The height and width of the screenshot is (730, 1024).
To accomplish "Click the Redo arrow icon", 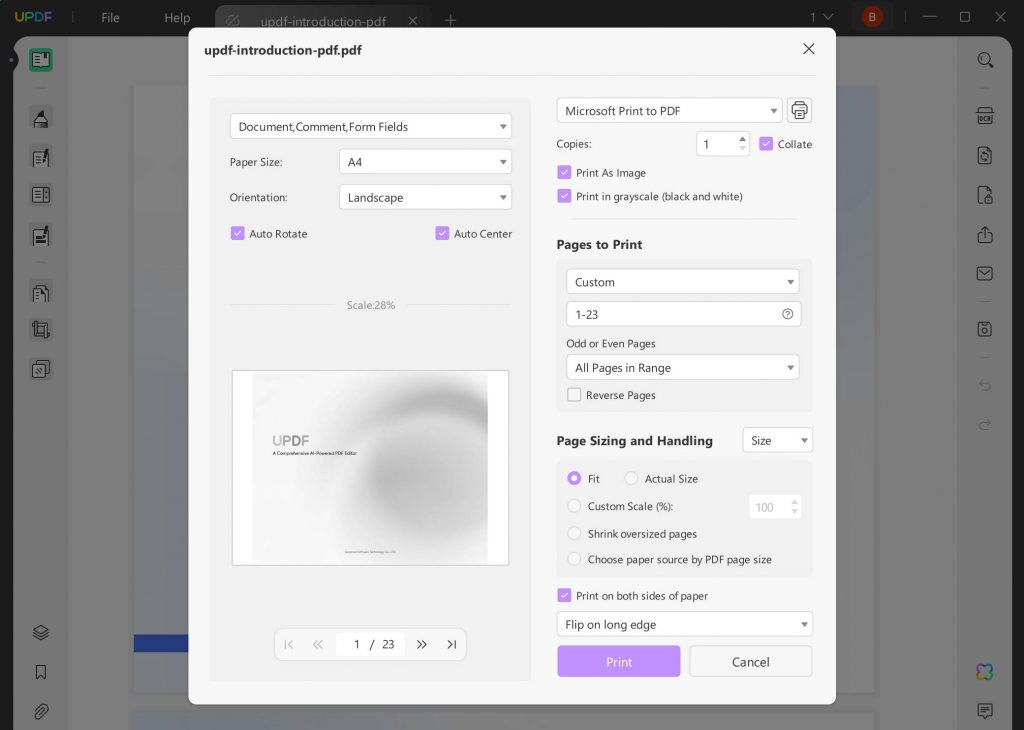I will coord(985,426).
